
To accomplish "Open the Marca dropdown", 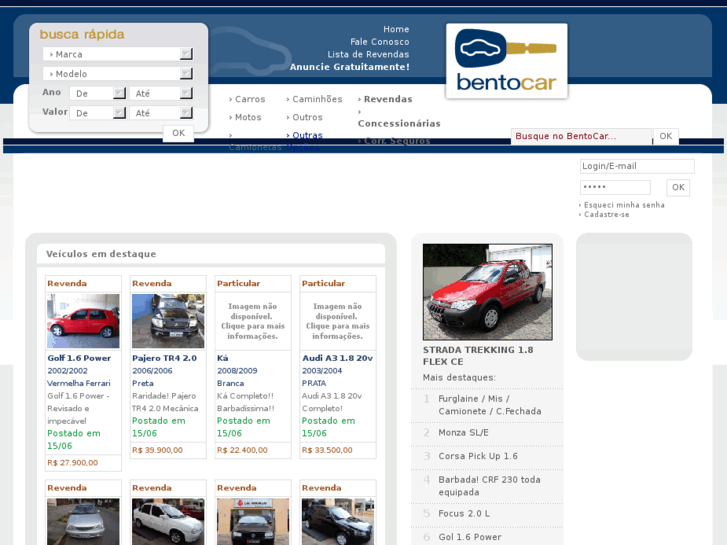I will 117,54.
